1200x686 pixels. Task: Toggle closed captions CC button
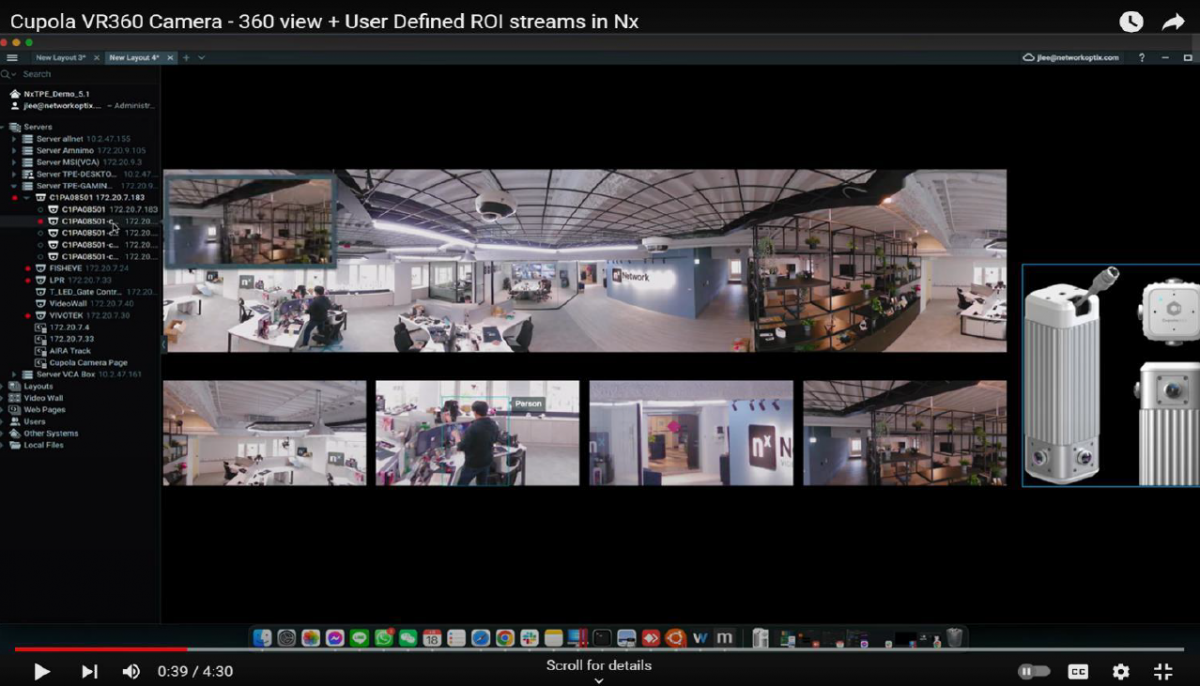(x=1078, y=672)
